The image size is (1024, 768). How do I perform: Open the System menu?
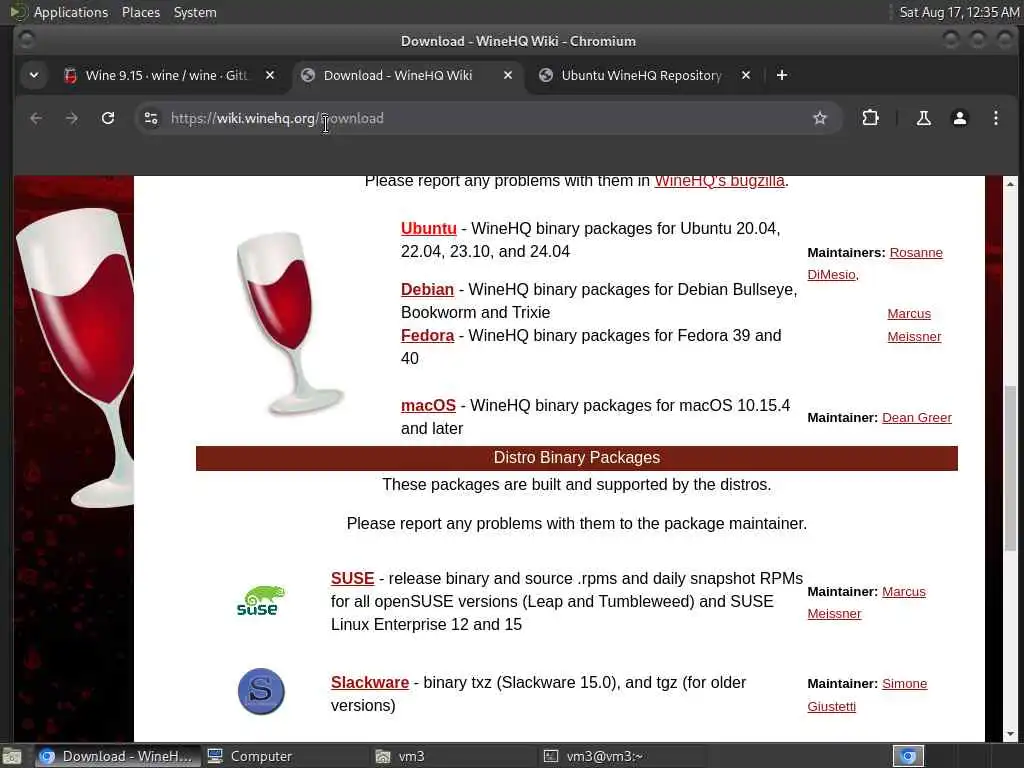(x=195, y=12)
